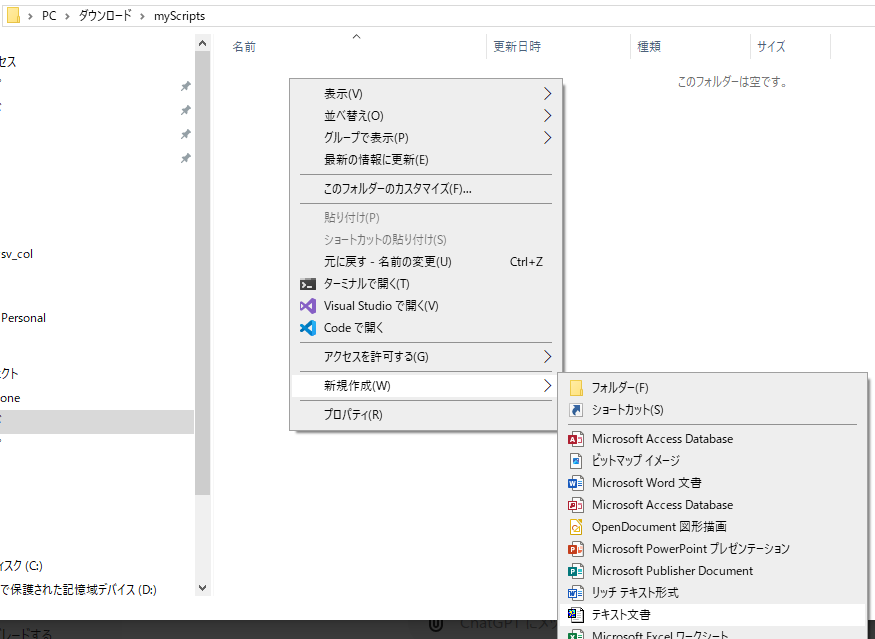875x639 pixels.
Task: Click the topmost pin icon in sidebar
Action: pos(186,86)
